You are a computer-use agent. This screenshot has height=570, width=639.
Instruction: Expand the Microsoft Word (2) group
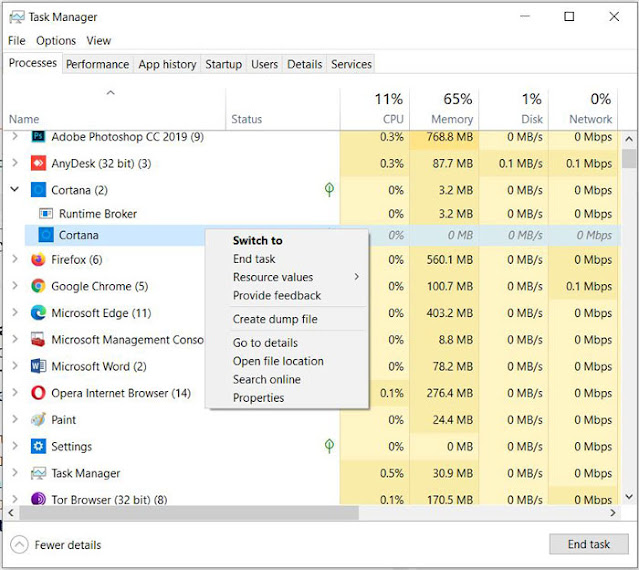pyautogui.click(x=15, y=366)
